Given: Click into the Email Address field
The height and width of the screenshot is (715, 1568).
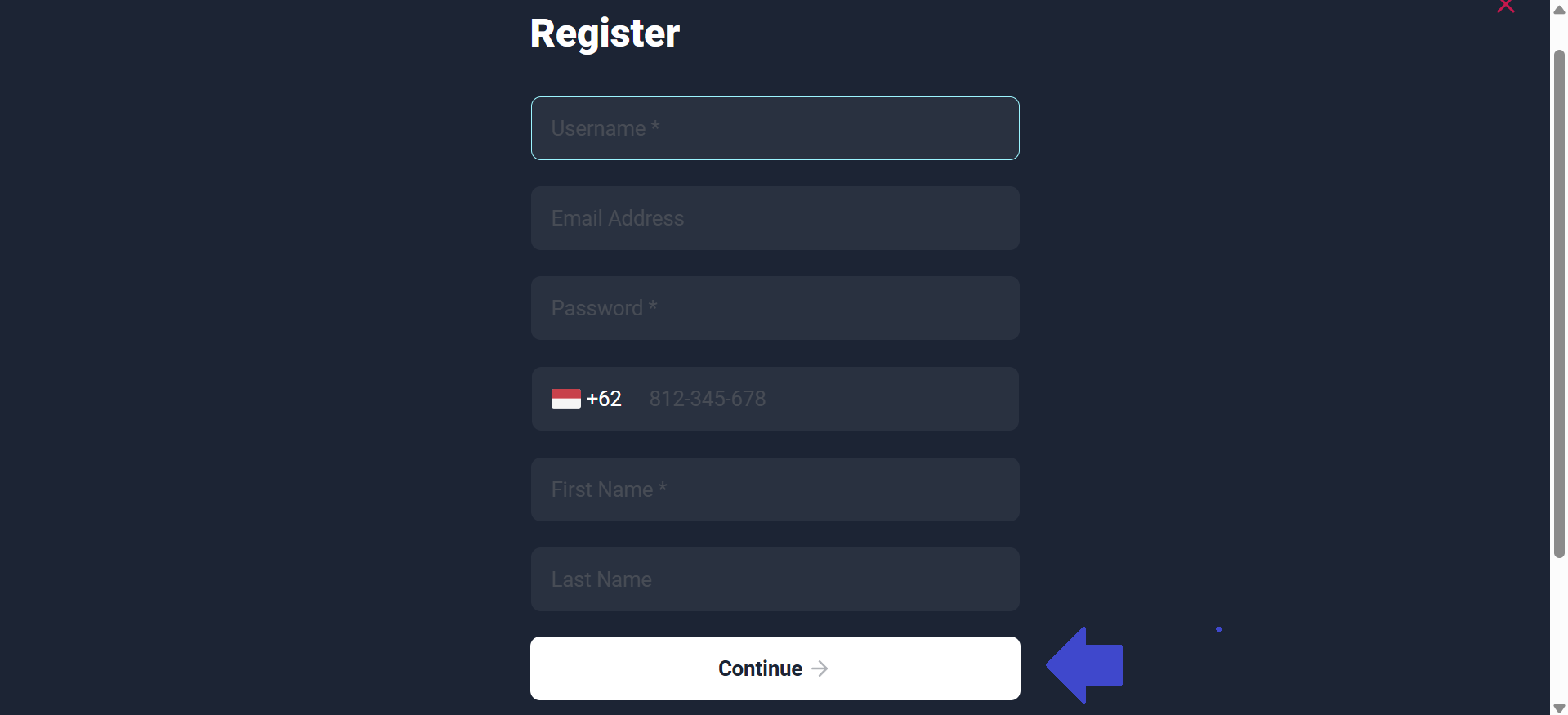Looking at the screenshot, I should click(775, 218).
